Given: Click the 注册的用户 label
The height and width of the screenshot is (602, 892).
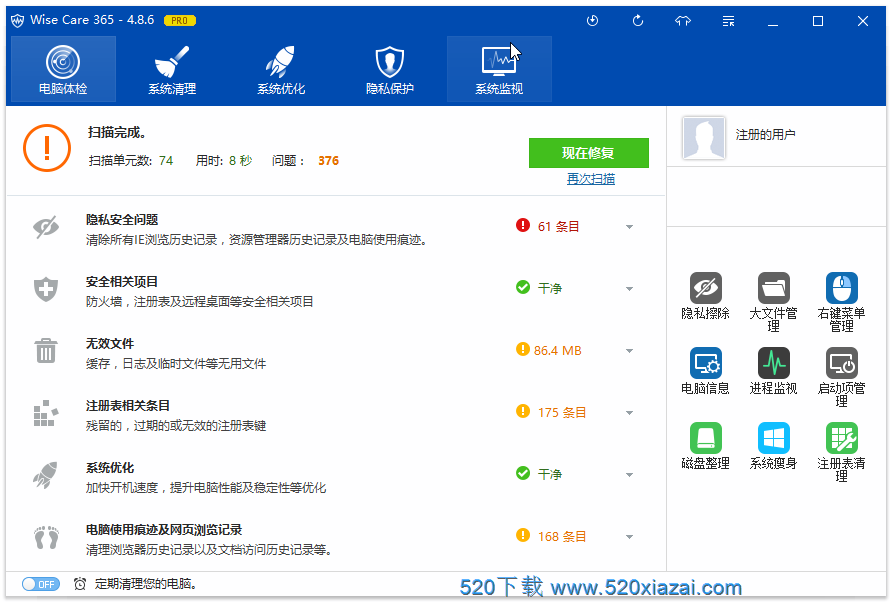Looking at the screenshot, I should click(765, 135).
